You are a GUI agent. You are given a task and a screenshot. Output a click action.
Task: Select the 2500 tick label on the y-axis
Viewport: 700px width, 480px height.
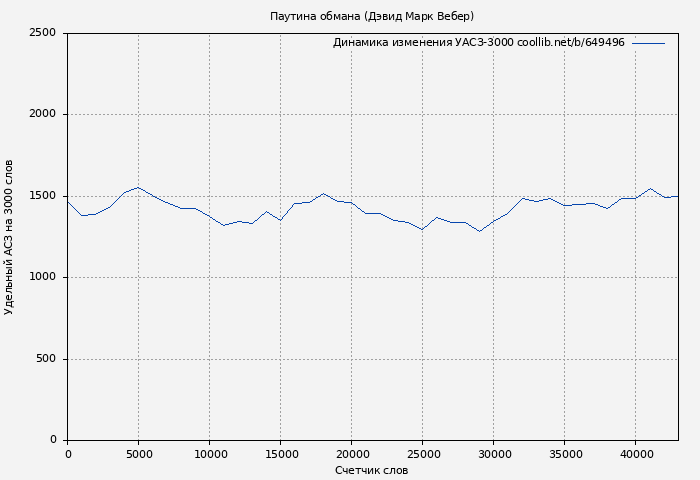click(x=42, y=33)
